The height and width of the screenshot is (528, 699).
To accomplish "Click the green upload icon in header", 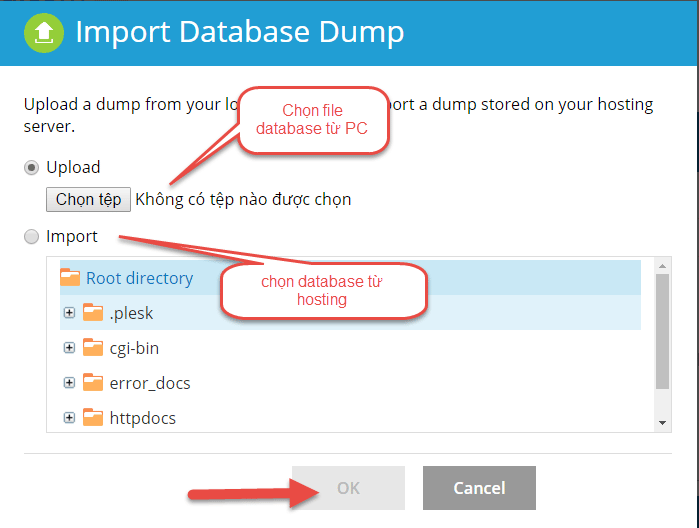I will (x=44, y=32).
